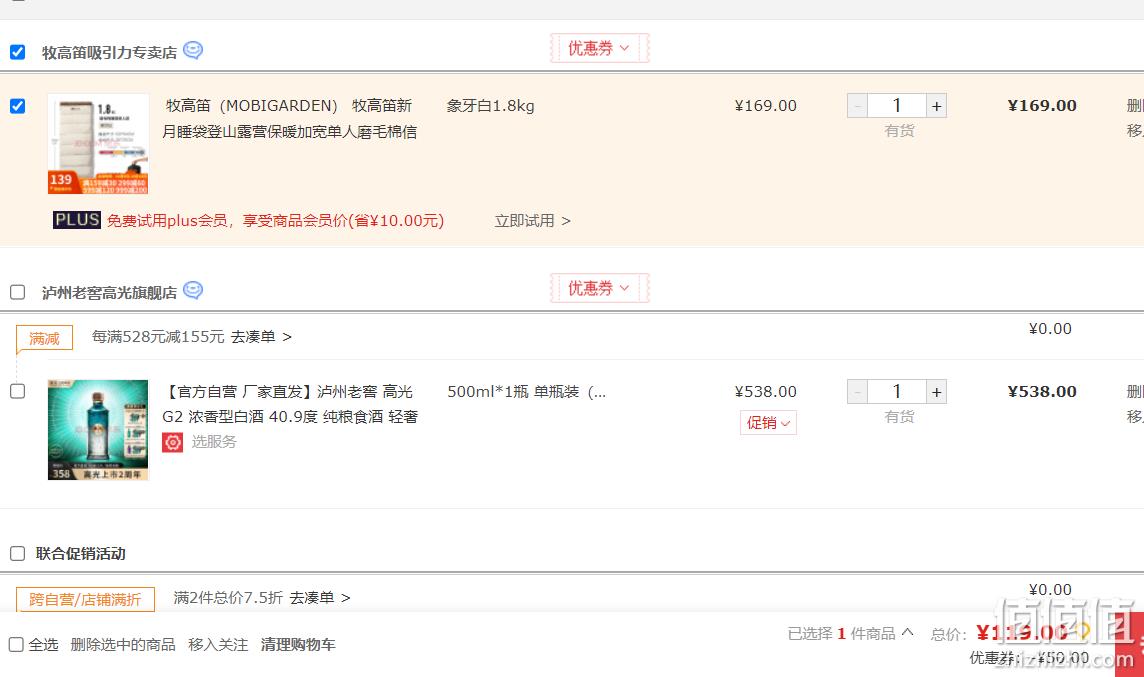Click the 象牙白1.8kg specification text
The image size is (1144, 677).
490,106
